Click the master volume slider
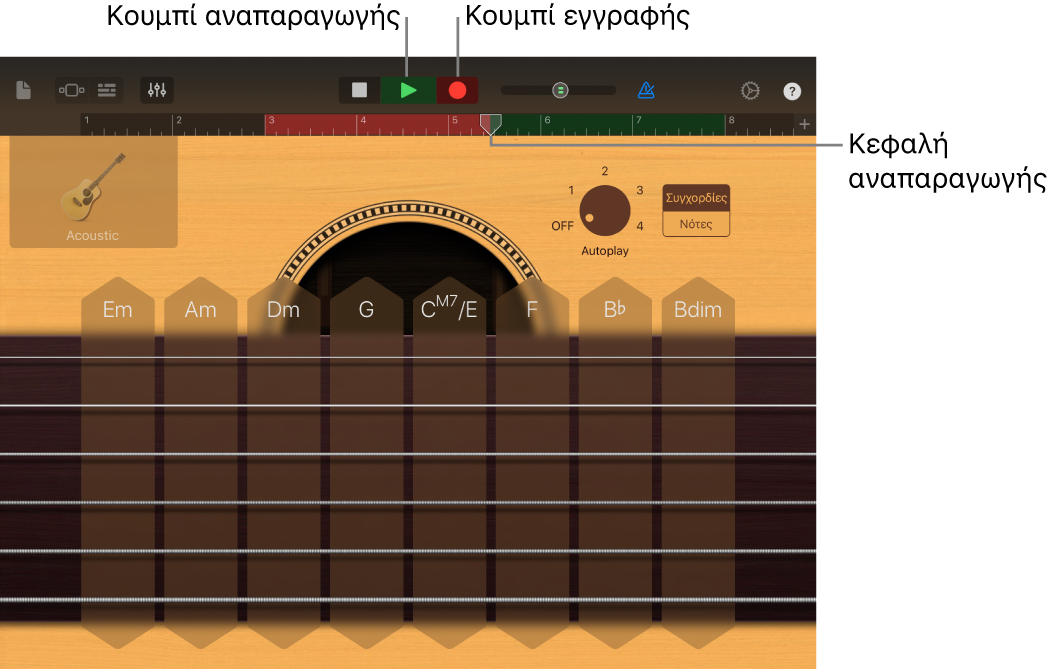The height and width of the screenshot is (670, 1053). pyautogui.click(x=560, y=90)
